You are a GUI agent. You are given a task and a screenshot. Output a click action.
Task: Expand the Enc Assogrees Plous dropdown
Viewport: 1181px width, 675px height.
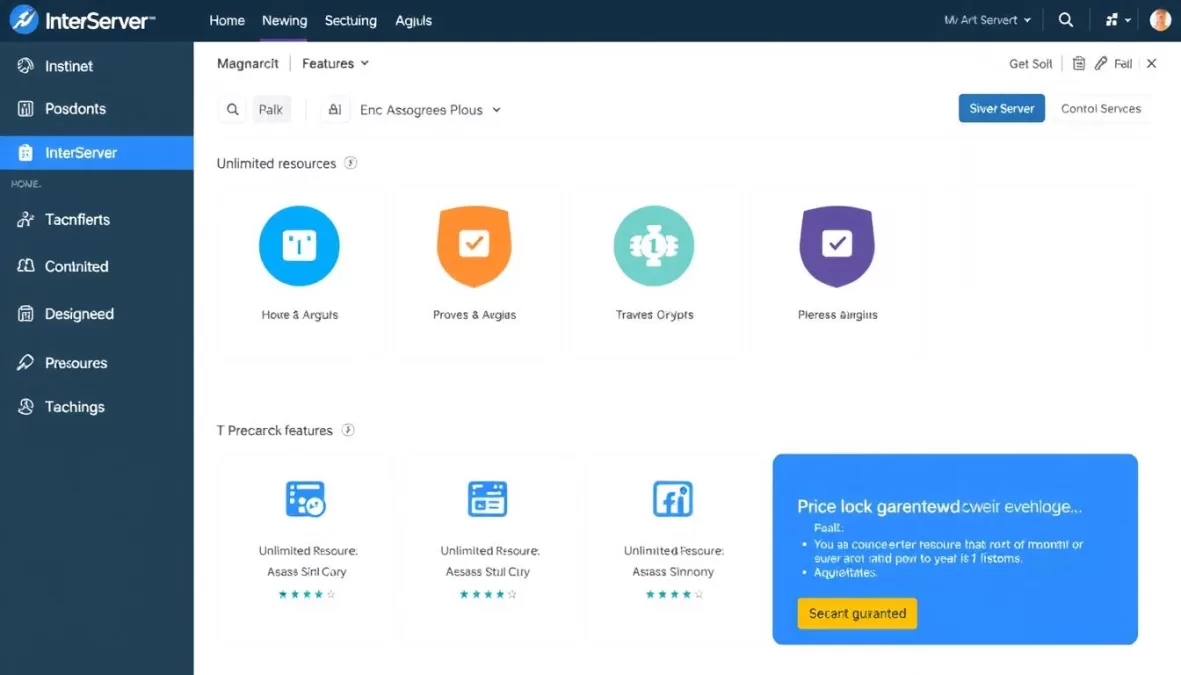click(x=429, y=110)
